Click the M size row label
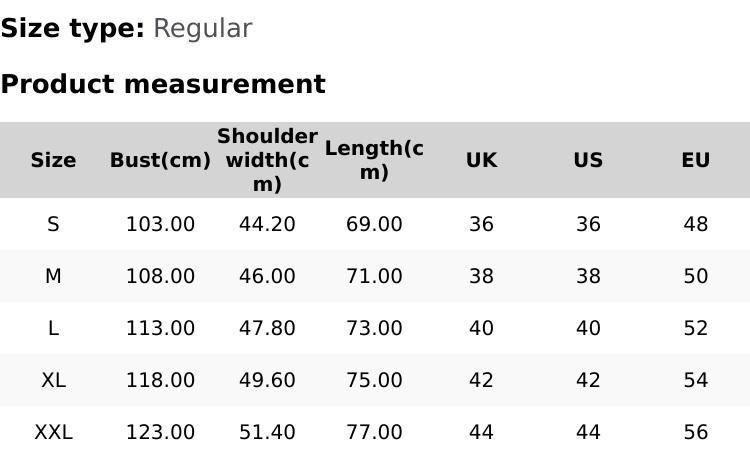Screen dimensions: 750x458 coord(53,276)
